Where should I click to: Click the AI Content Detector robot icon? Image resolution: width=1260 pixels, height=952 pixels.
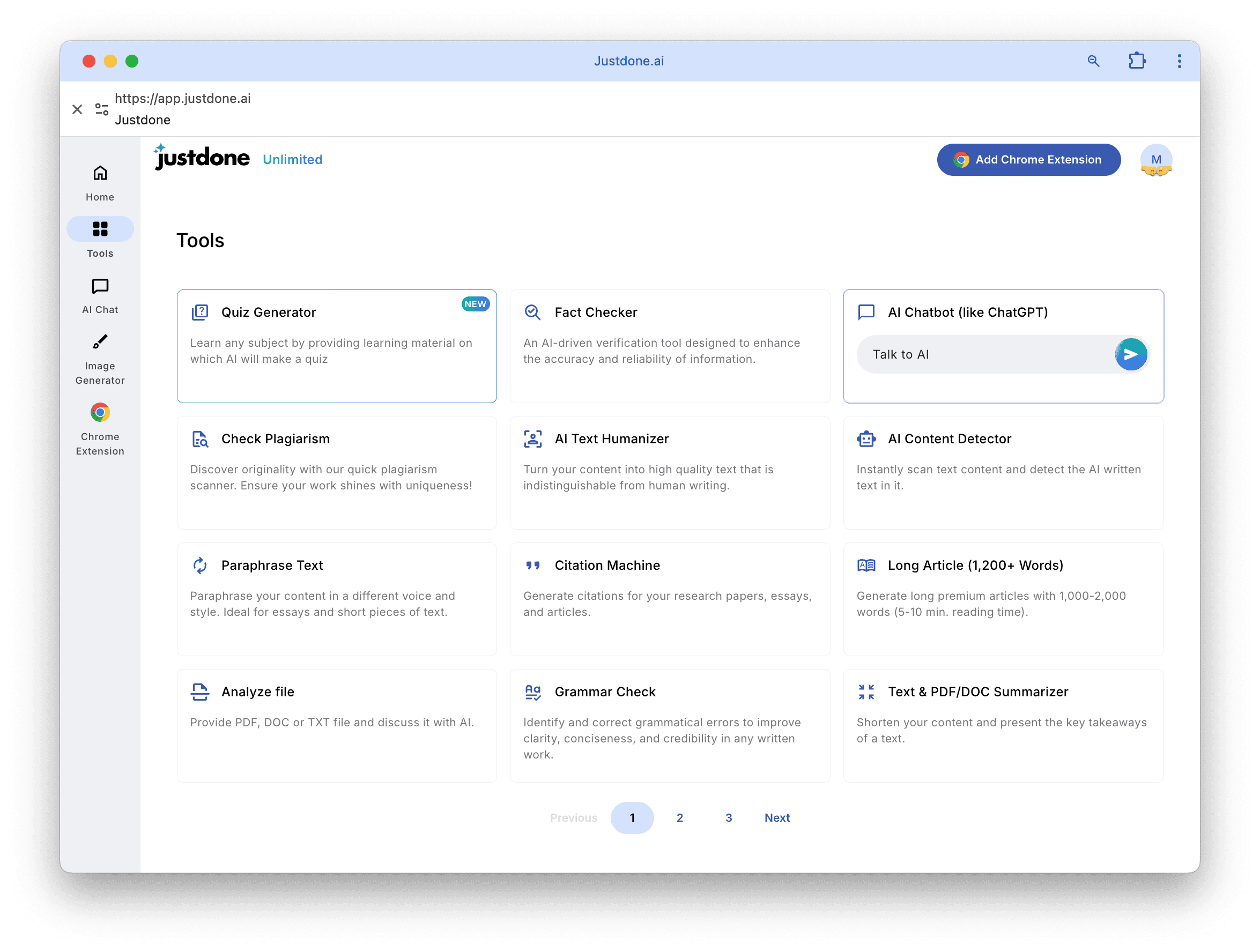coord(866,439)
